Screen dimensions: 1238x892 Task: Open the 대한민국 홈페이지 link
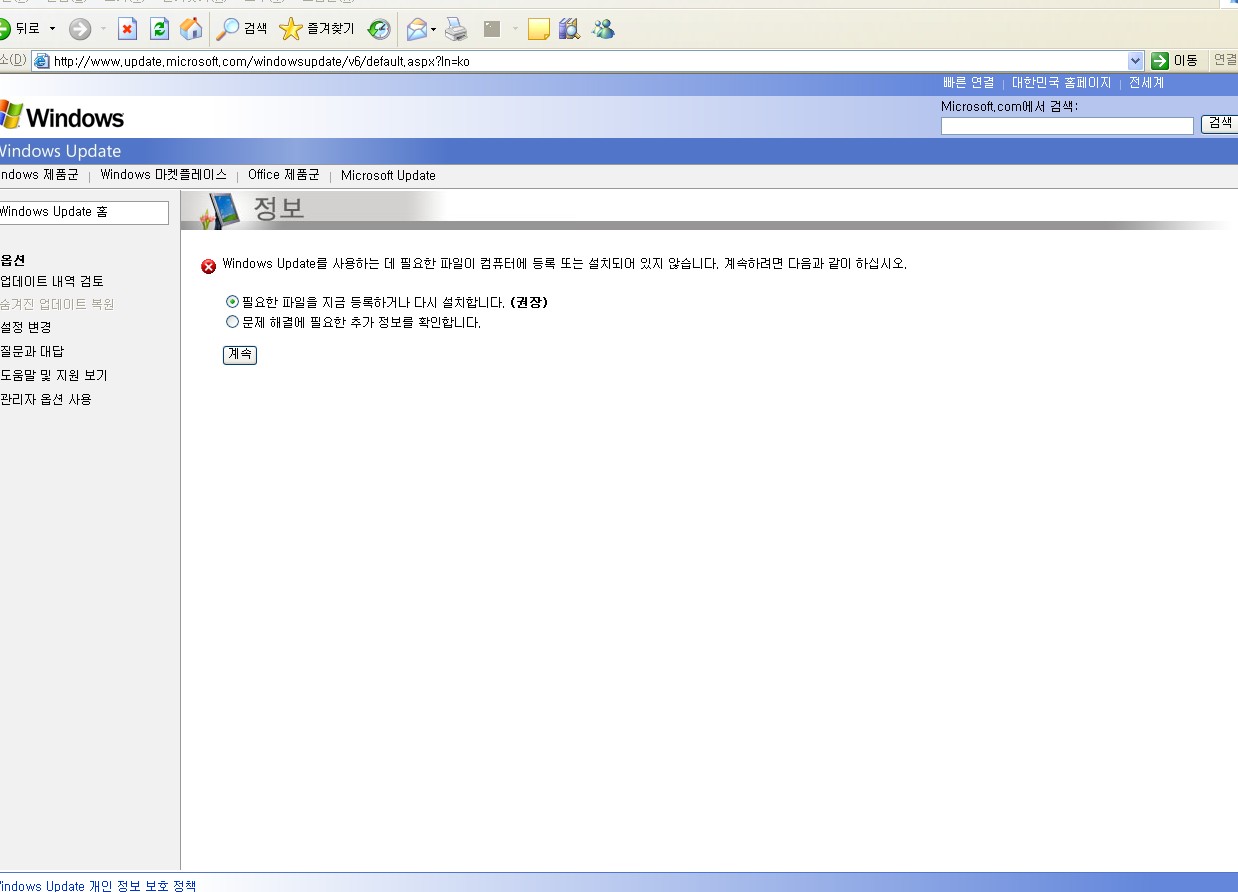click(1061, 83)
